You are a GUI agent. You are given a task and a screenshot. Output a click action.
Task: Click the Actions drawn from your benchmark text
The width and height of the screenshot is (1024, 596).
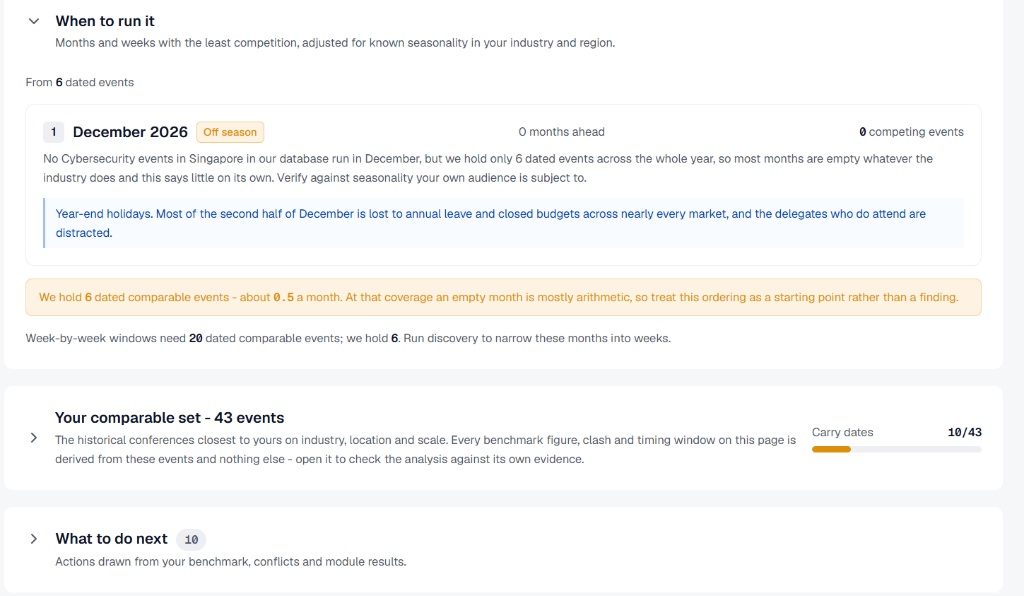coord(231,561)
